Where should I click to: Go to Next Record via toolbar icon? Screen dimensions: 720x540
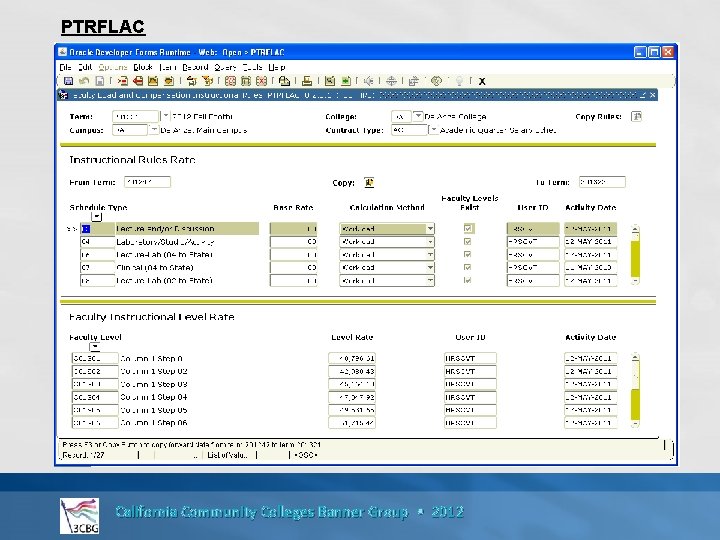169,81
